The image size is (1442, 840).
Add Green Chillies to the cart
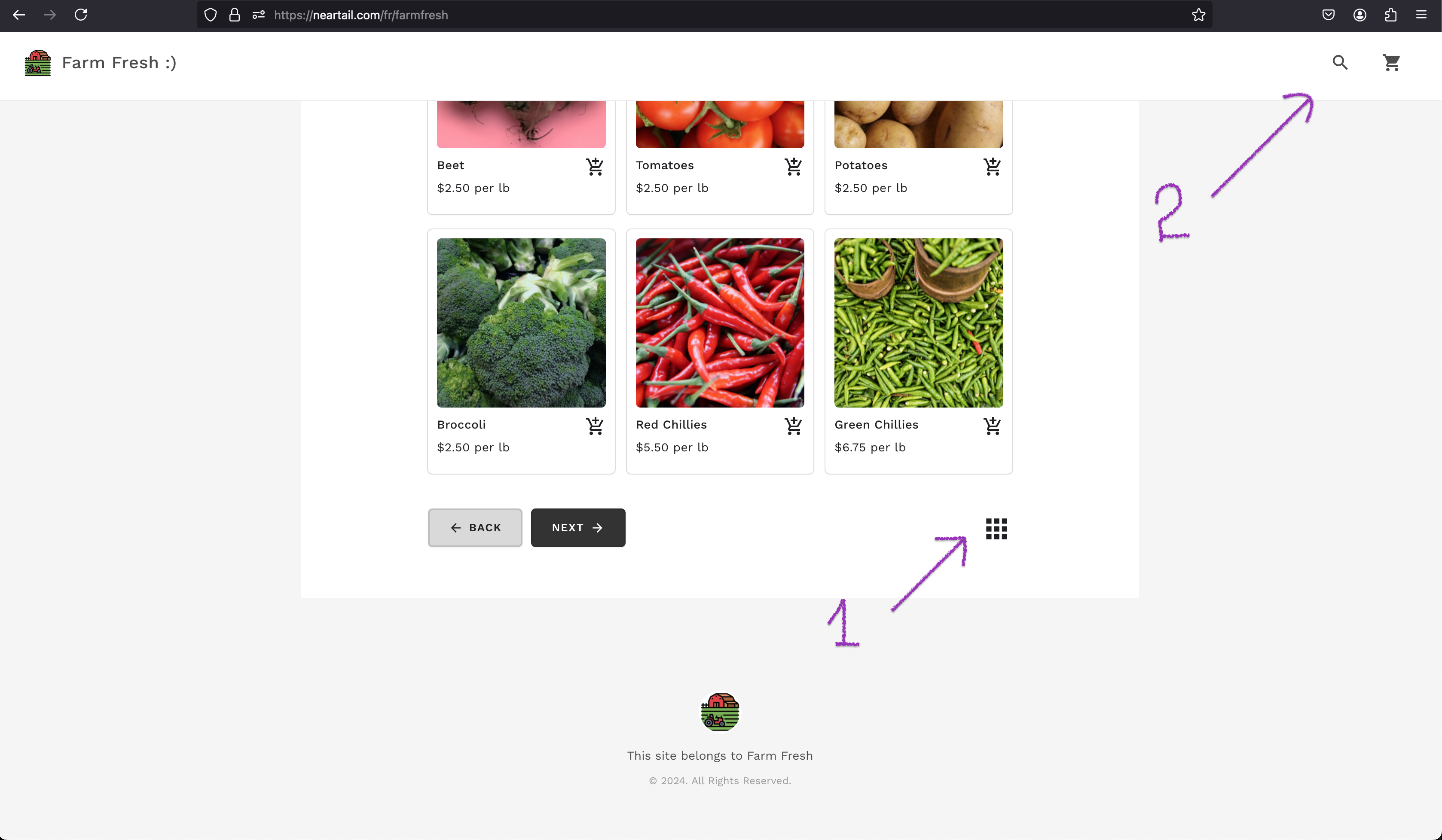point(992,426)
